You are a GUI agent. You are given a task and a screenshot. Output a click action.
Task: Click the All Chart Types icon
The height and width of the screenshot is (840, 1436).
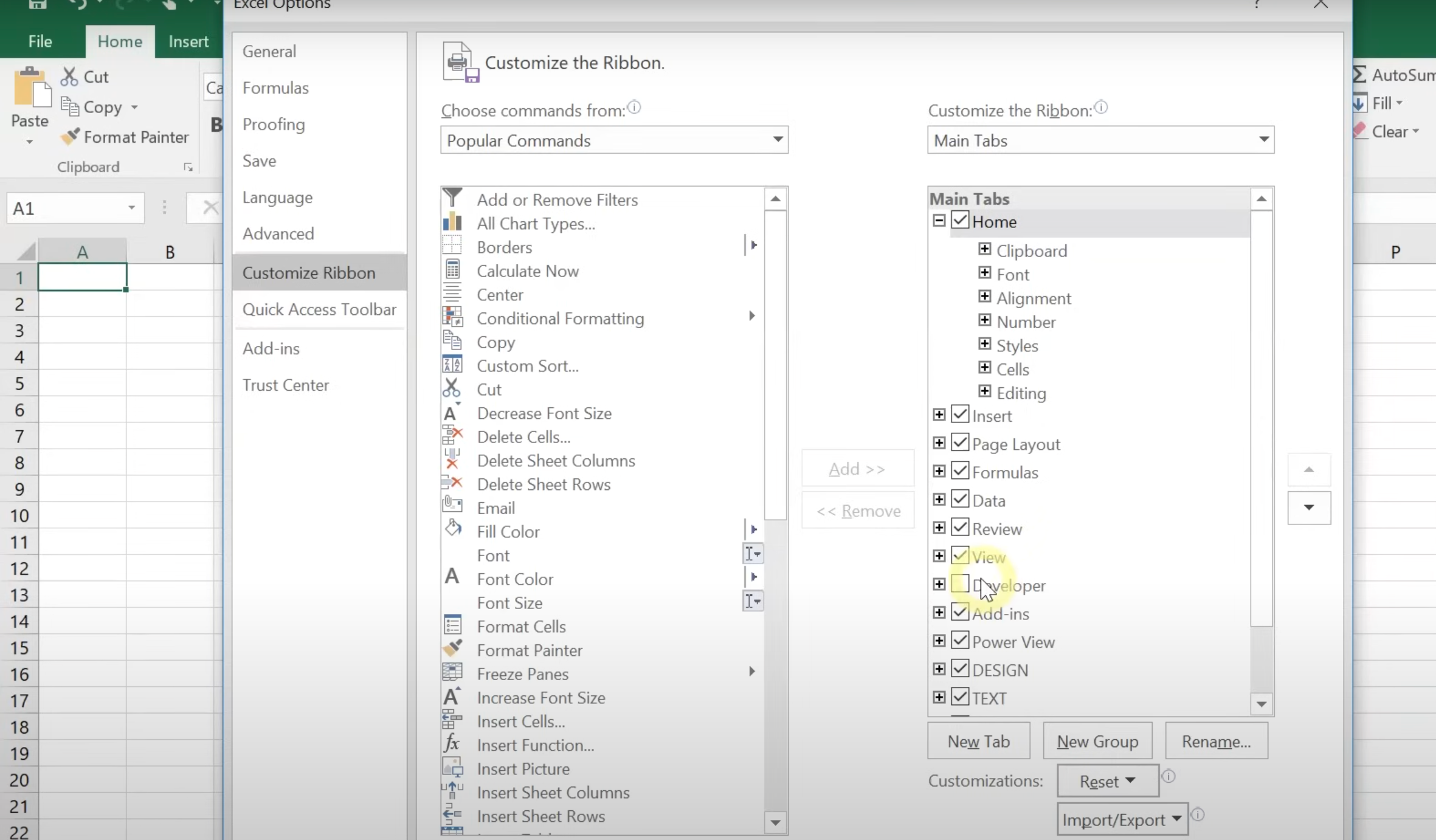click(x=452, y=222)
